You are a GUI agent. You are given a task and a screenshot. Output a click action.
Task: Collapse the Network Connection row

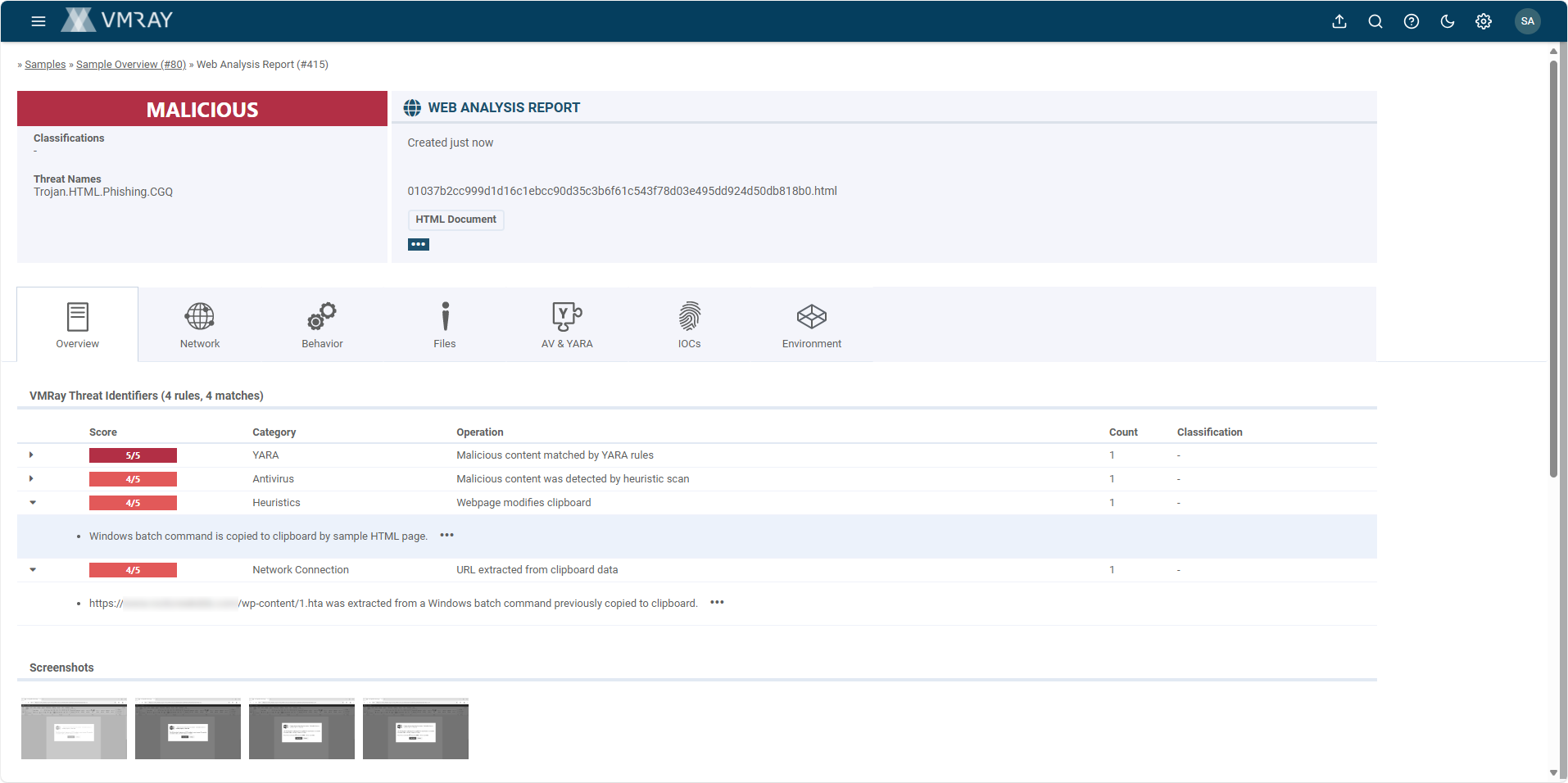[33, 569]
